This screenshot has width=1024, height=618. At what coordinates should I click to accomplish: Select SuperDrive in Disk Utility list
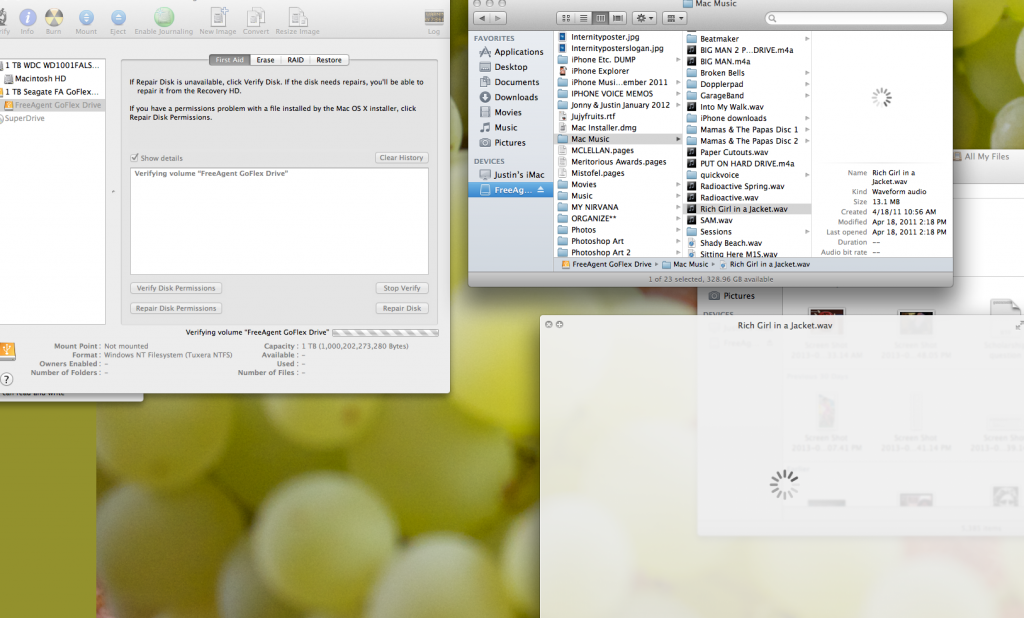click(24, 118)
